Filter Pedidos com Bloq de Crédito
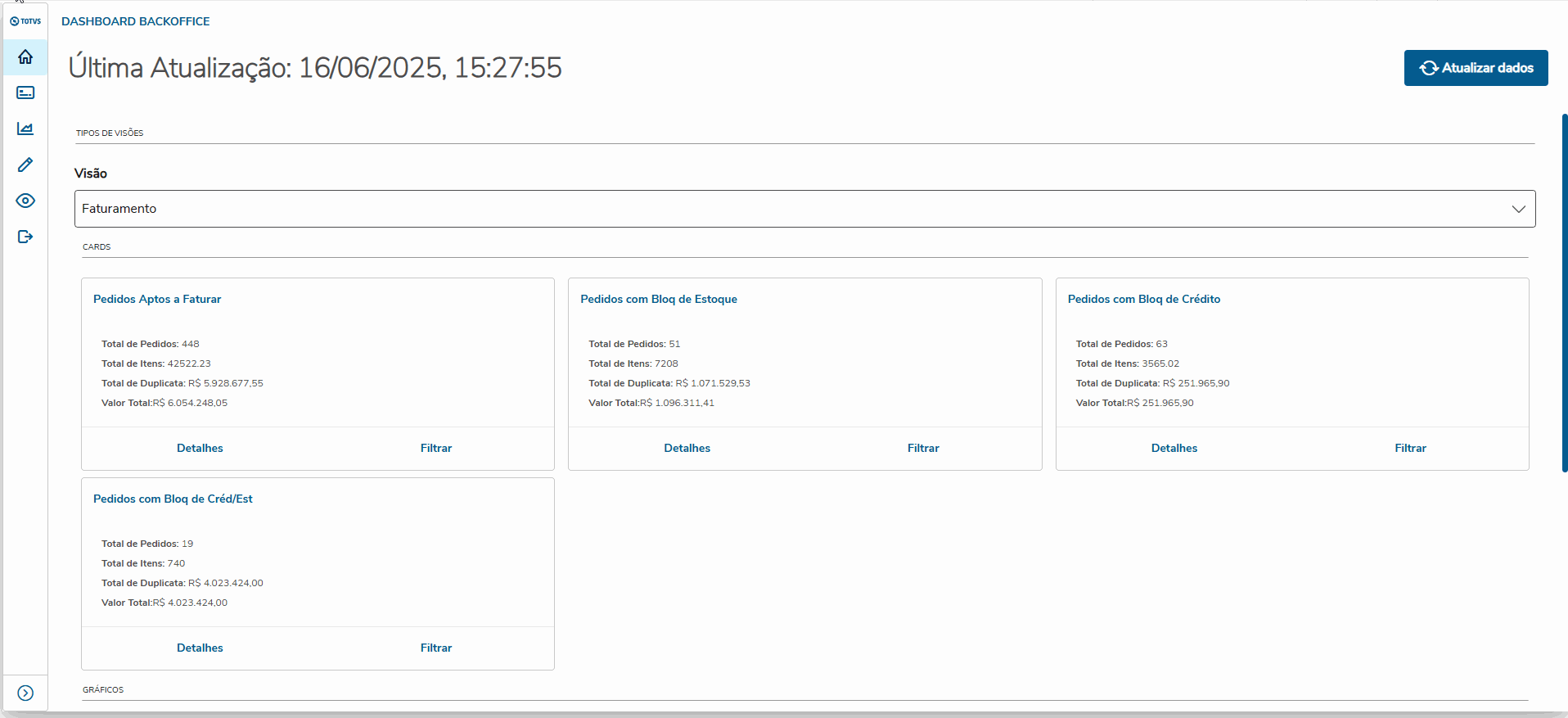The height and width of the screenshot is (718, 1568). point(1410,448)
